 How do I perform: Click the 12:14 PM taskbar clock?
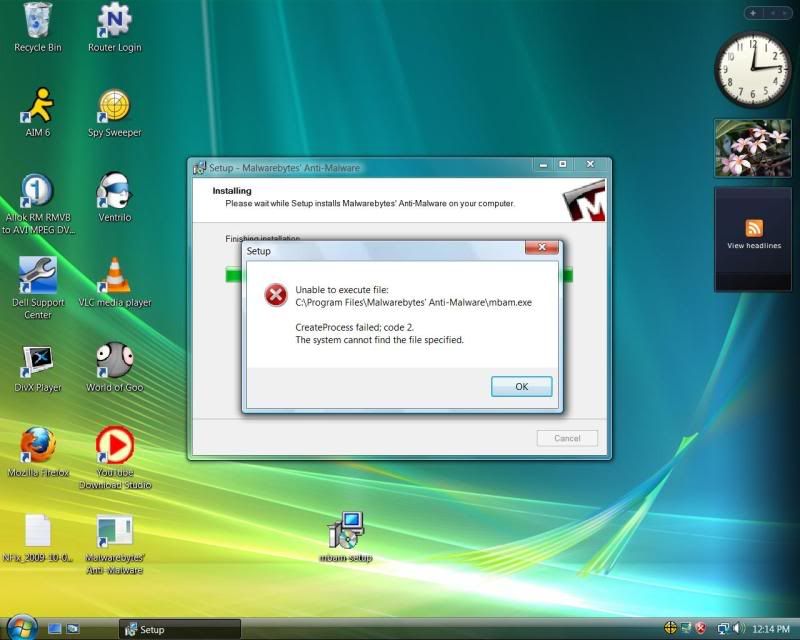771,629
